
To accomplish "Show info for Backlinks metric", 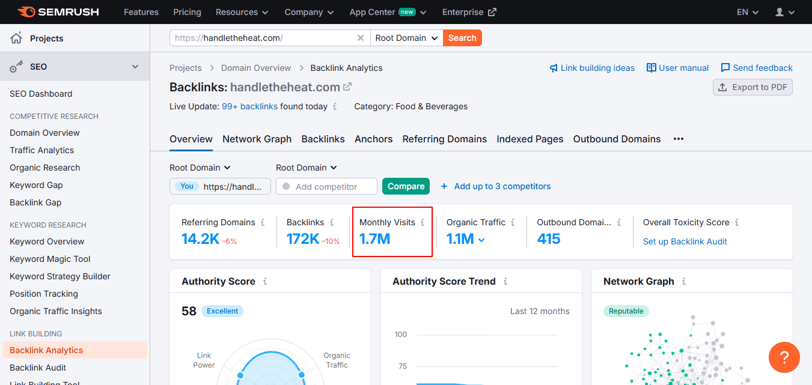I will tap(331, 222).
